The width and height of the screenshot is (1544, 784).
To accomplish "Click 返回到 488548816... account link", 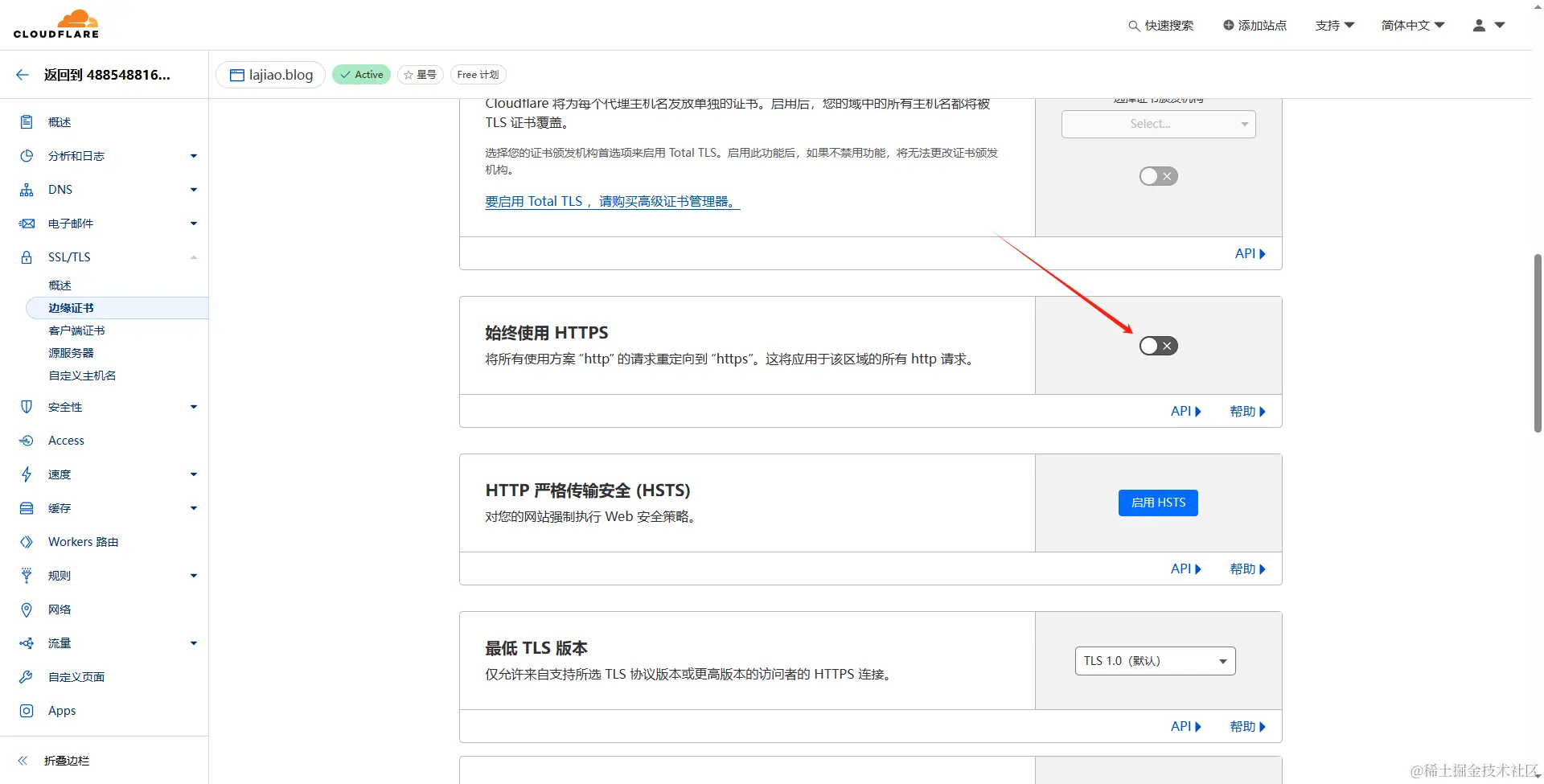I will pyautogui.click(x=107, y=75).
